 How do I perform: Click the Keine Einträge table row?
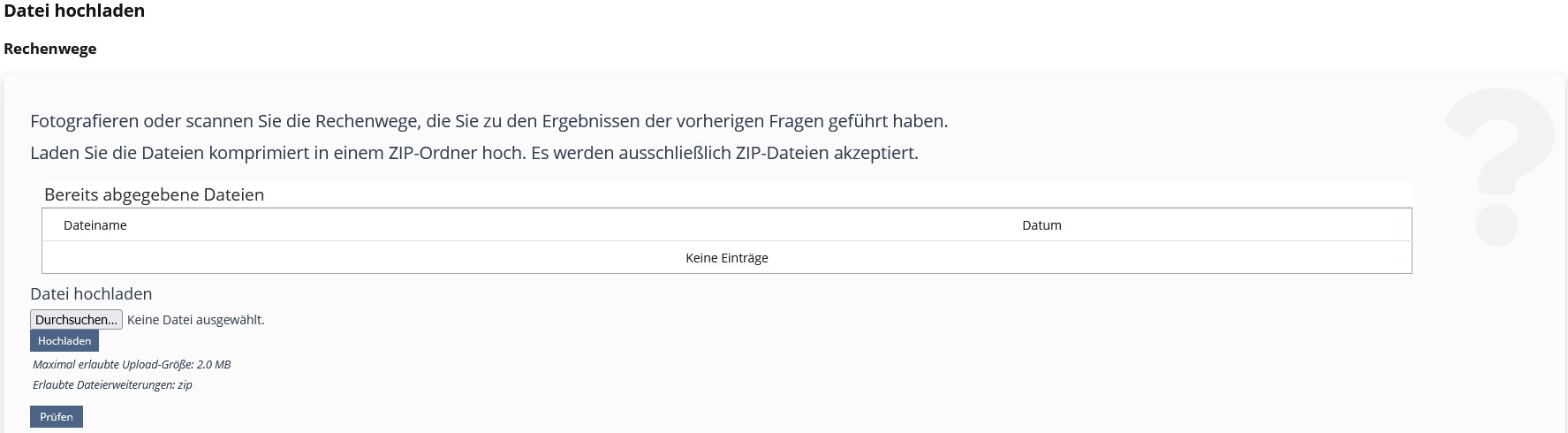(x=726, y=258)
